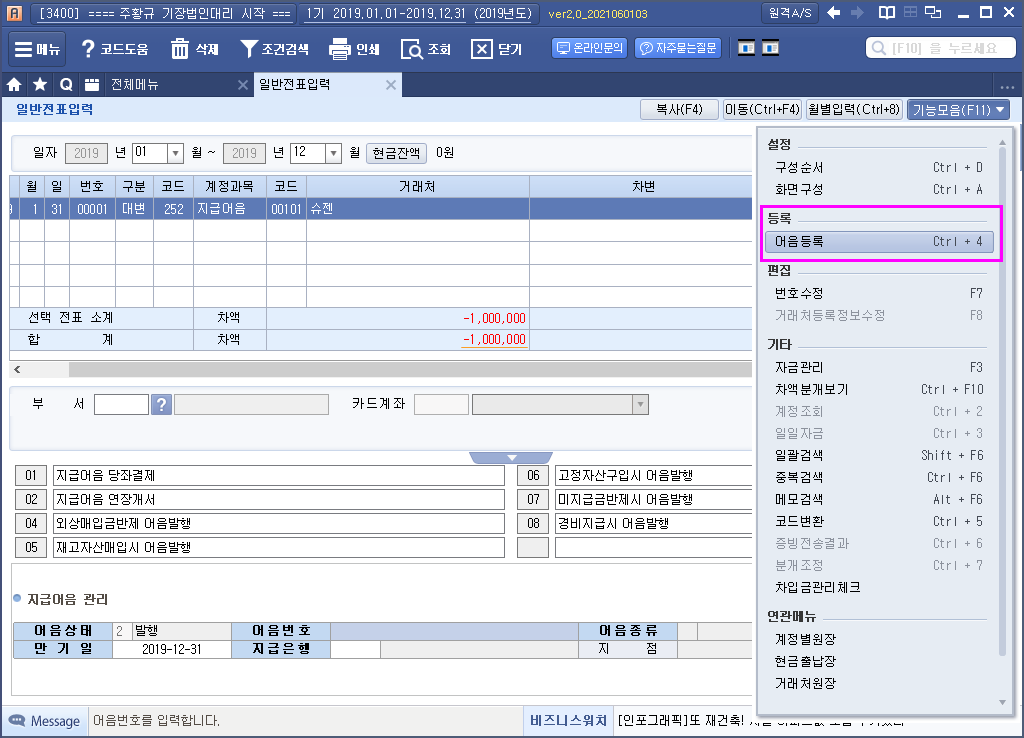The height and width of the screenshot is (738, 1024).
Task: Select memo 02 지급어음 연장개서
Action: 278,500
